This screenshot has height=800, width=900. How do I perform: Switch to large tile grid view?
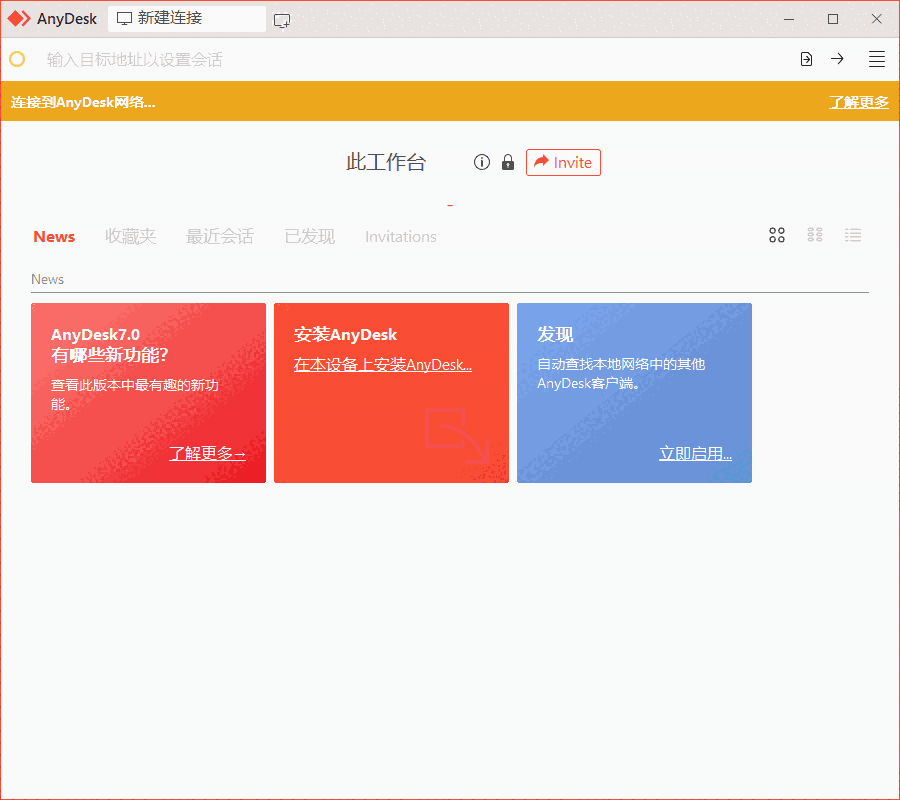point(777,235)
